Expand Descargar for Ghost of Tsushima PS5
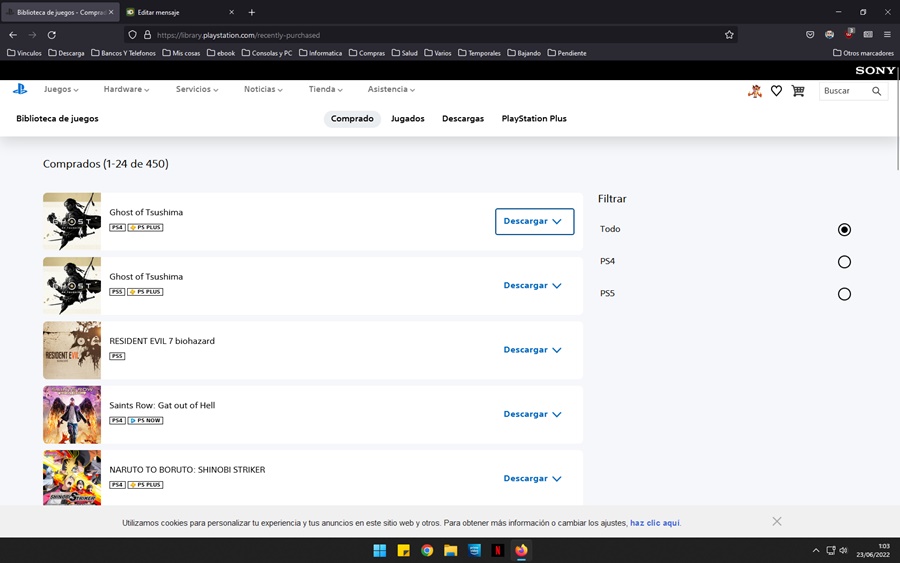 (533, 286)
